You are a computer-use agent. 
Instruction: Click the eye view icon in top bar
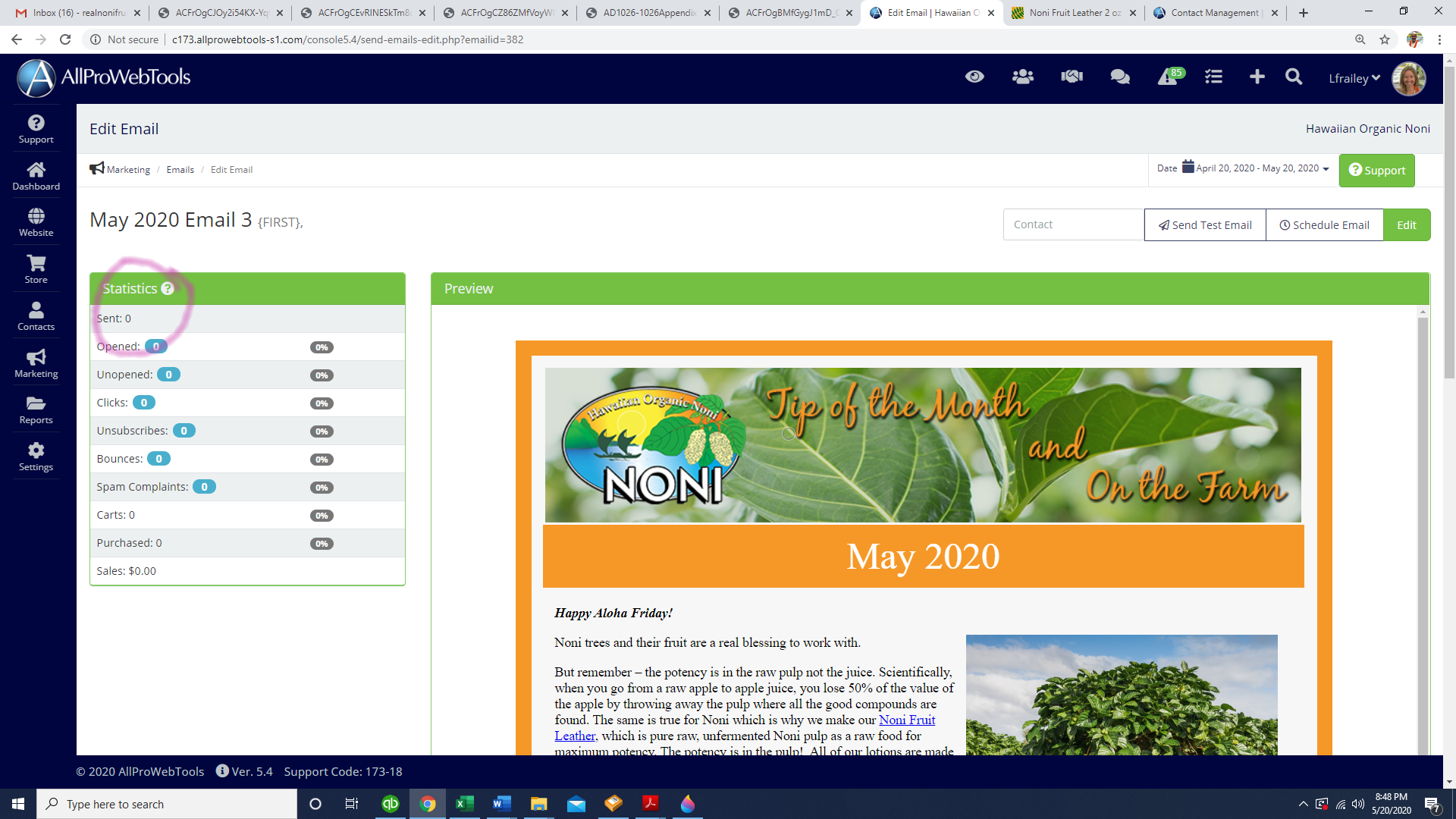click(x=974, y=77)
